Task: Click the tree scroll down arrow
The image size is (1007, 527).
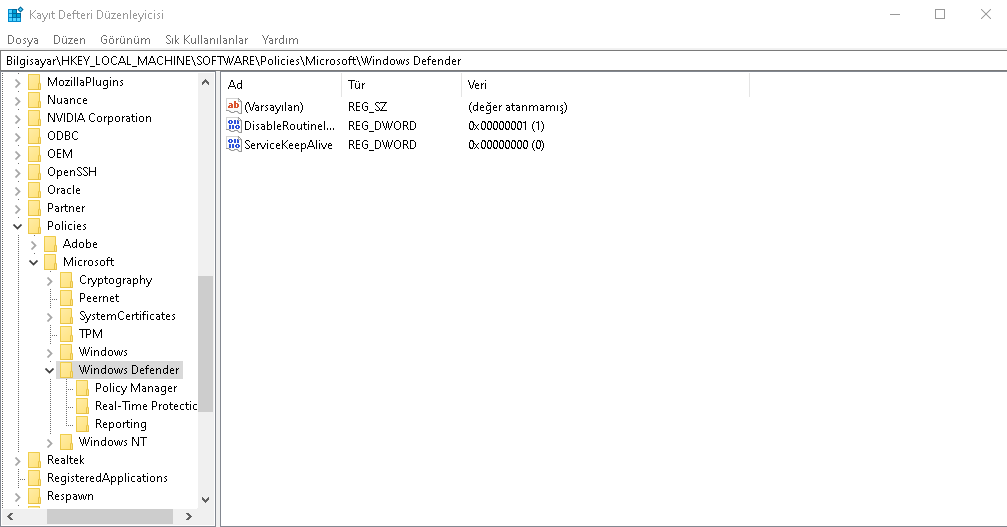Action: point(206,499)
